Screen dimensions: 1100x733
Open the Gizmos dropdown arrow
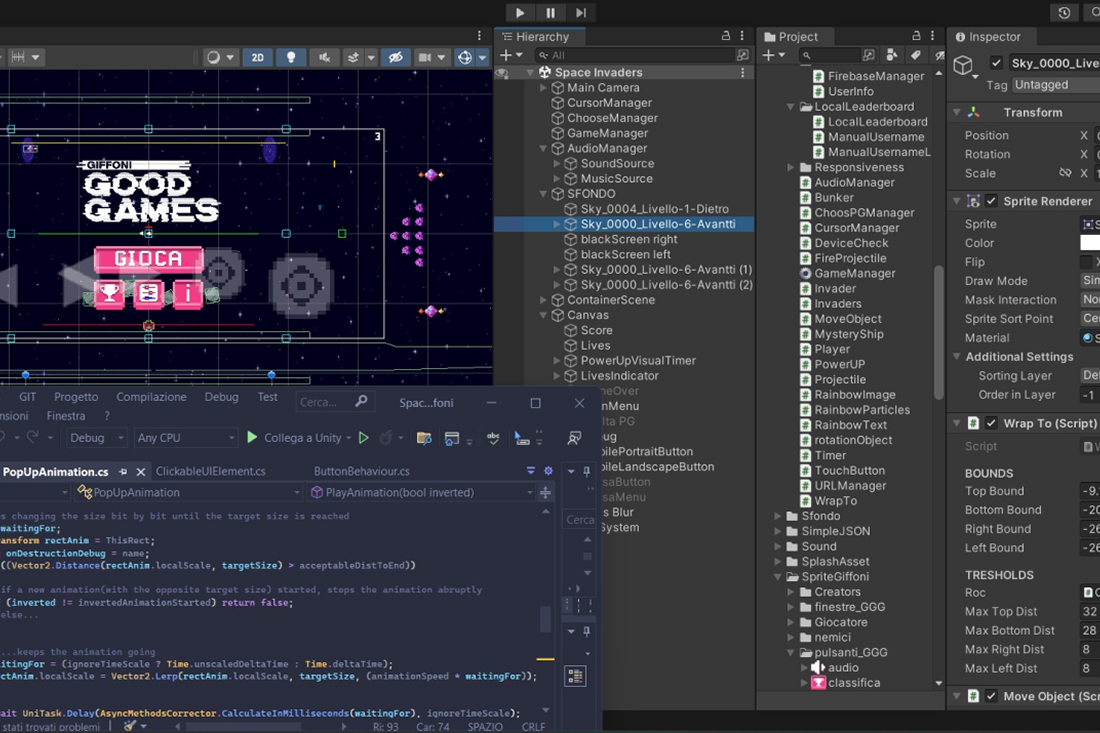click(482, 58)
